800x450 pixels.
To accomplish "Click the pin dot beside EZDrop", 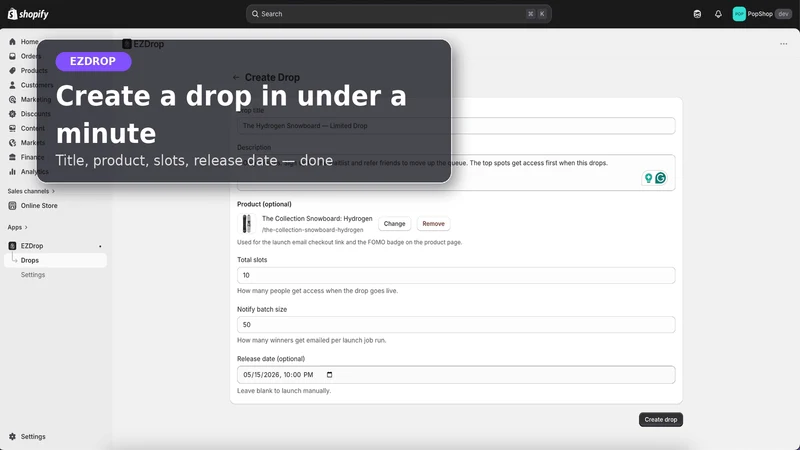I will pos(100,246).
